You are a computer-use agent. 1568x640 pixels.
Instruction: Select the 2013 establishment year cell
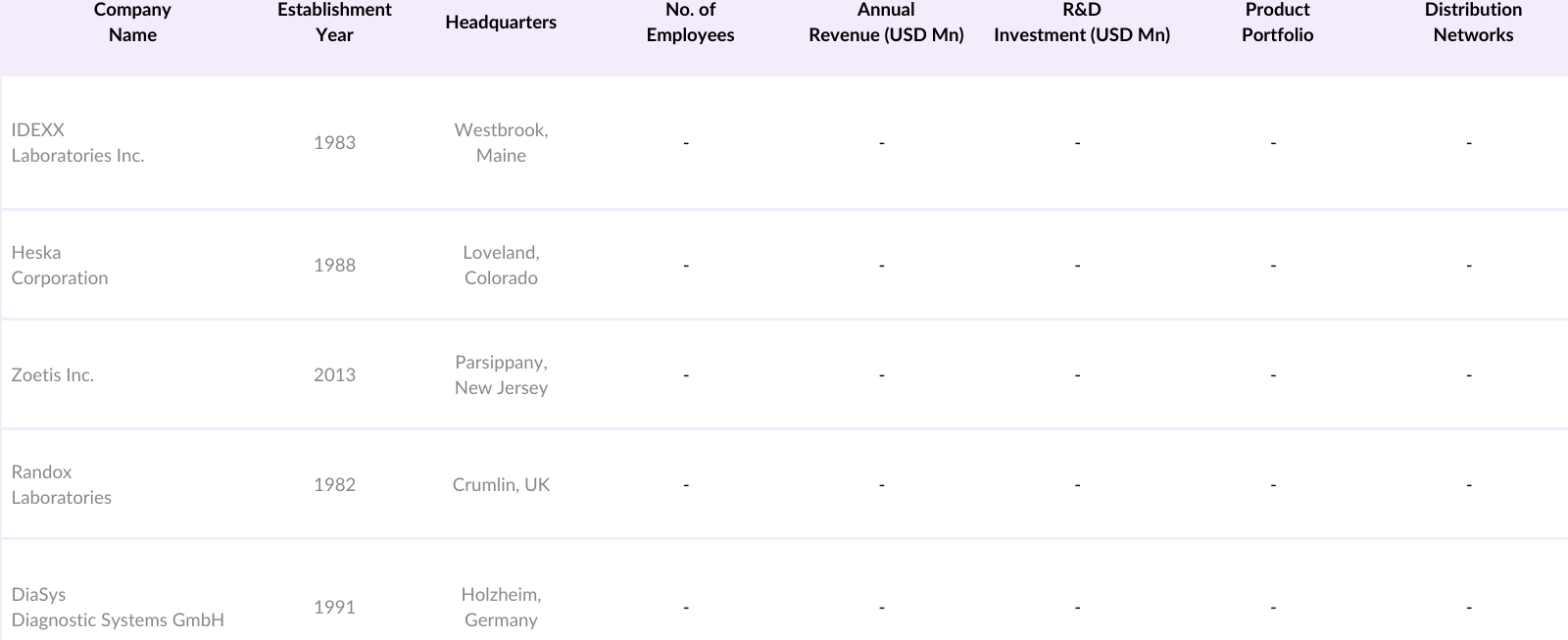334,375
